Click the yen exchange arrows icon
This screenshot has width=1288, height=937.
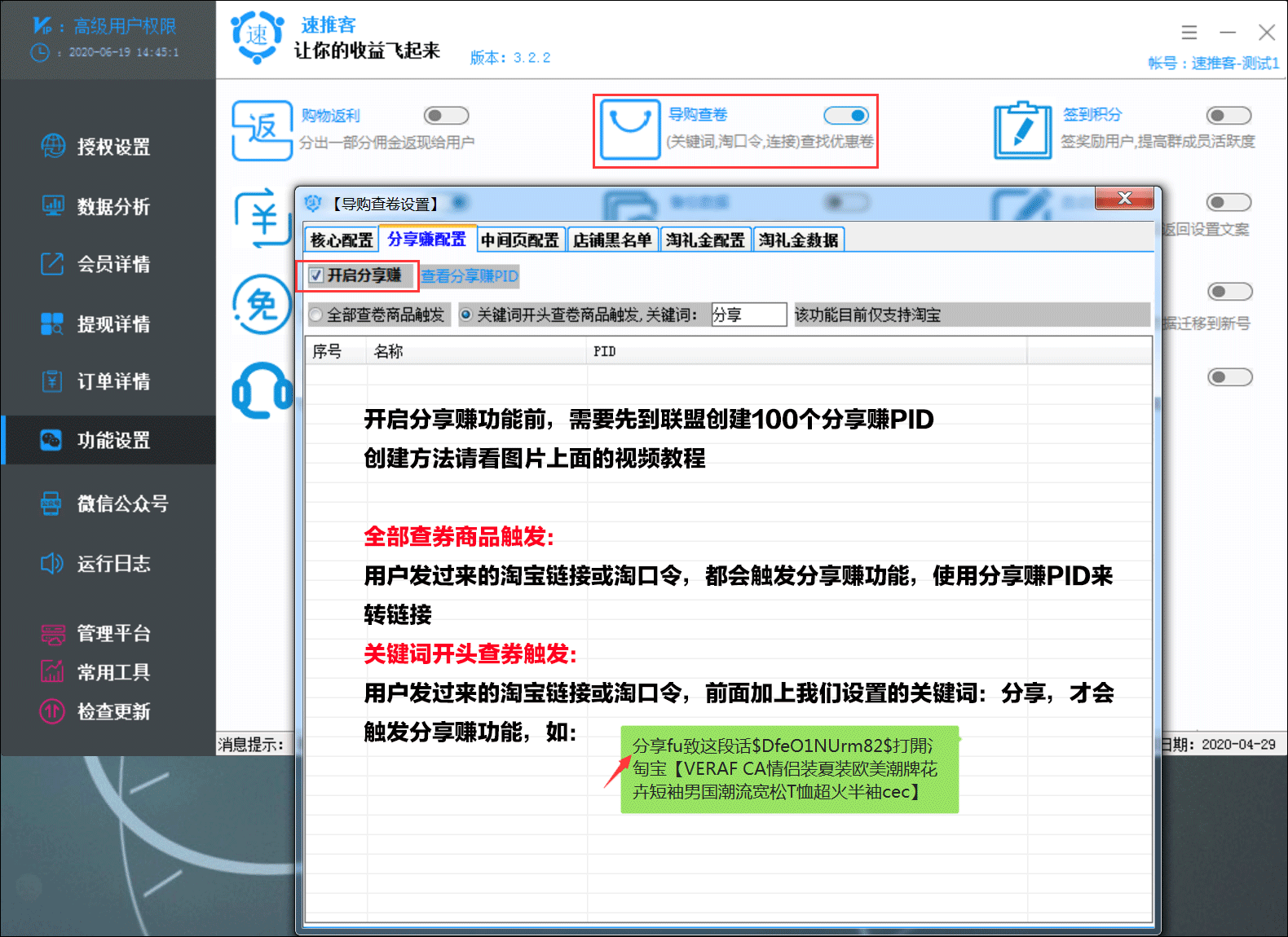tap(262, 218)
